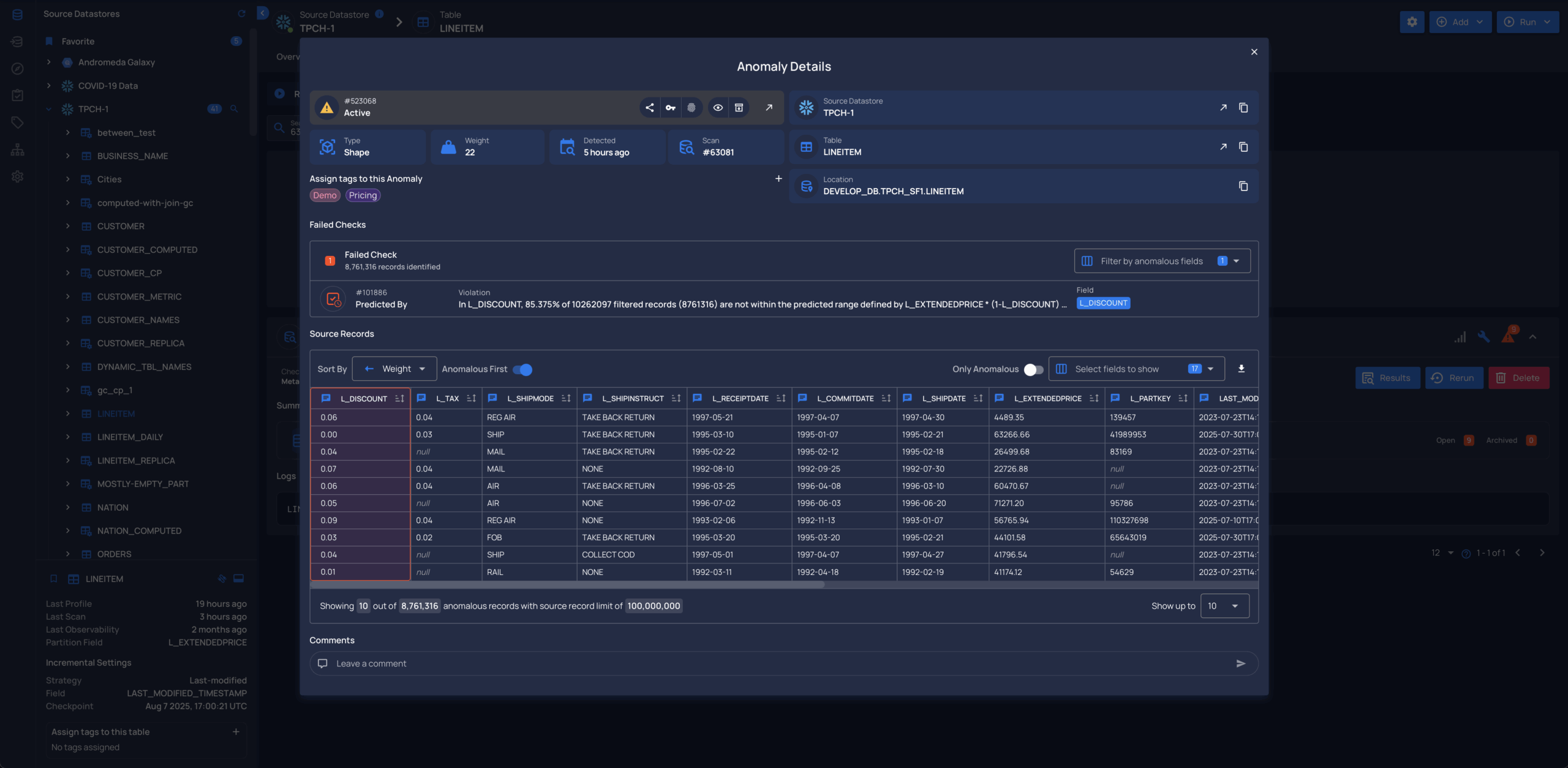Open the Run dropdown in the top bar
Image resolution: width=1568 pixels, height=768 pixels.
click(1528, 22)
